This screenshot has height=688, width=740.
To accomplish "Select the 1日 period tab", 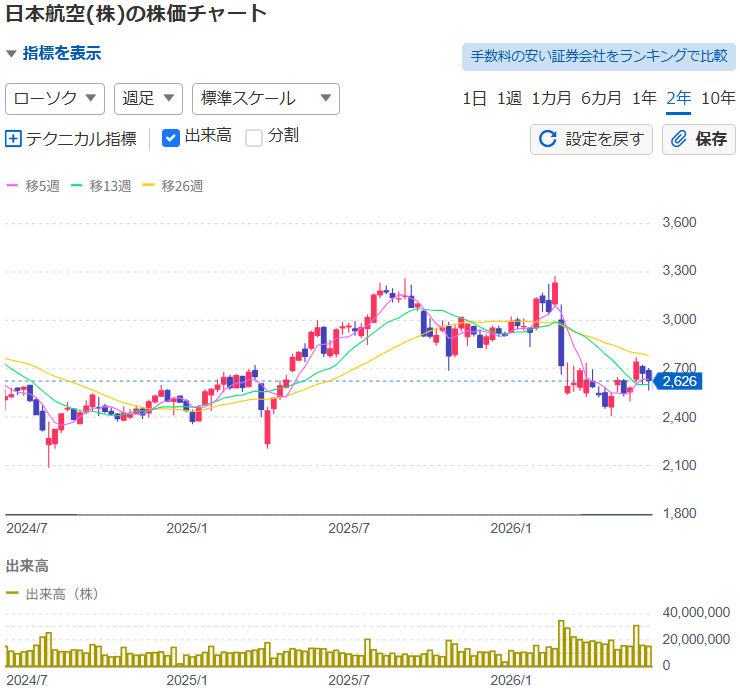I will pyautogui.click(x=474, y=98).
